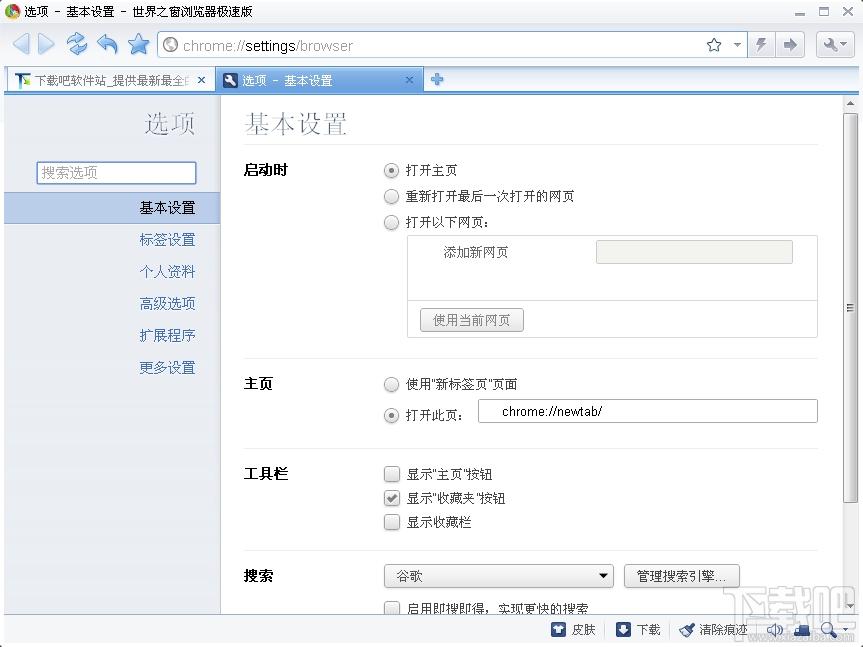Open 扩展程序 in the sidebar
This screenshot has height=647, width=863.
point(167,336)
